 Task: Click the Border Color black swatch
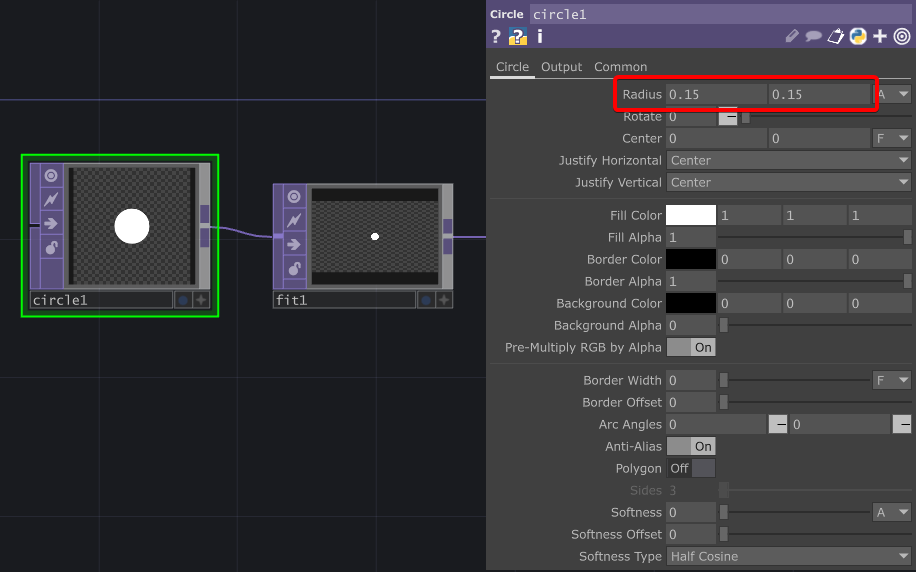pos(691,259)
